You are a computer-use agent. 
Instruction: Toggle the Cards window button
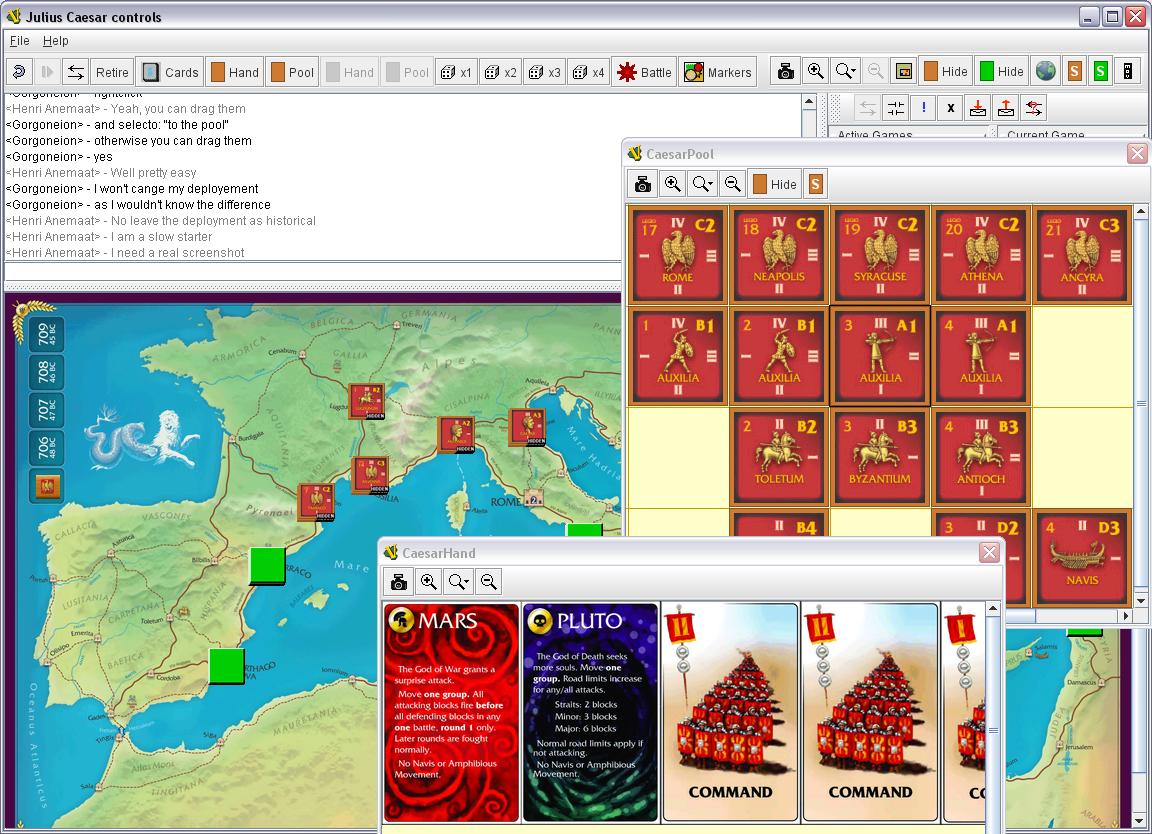point(170,72)
